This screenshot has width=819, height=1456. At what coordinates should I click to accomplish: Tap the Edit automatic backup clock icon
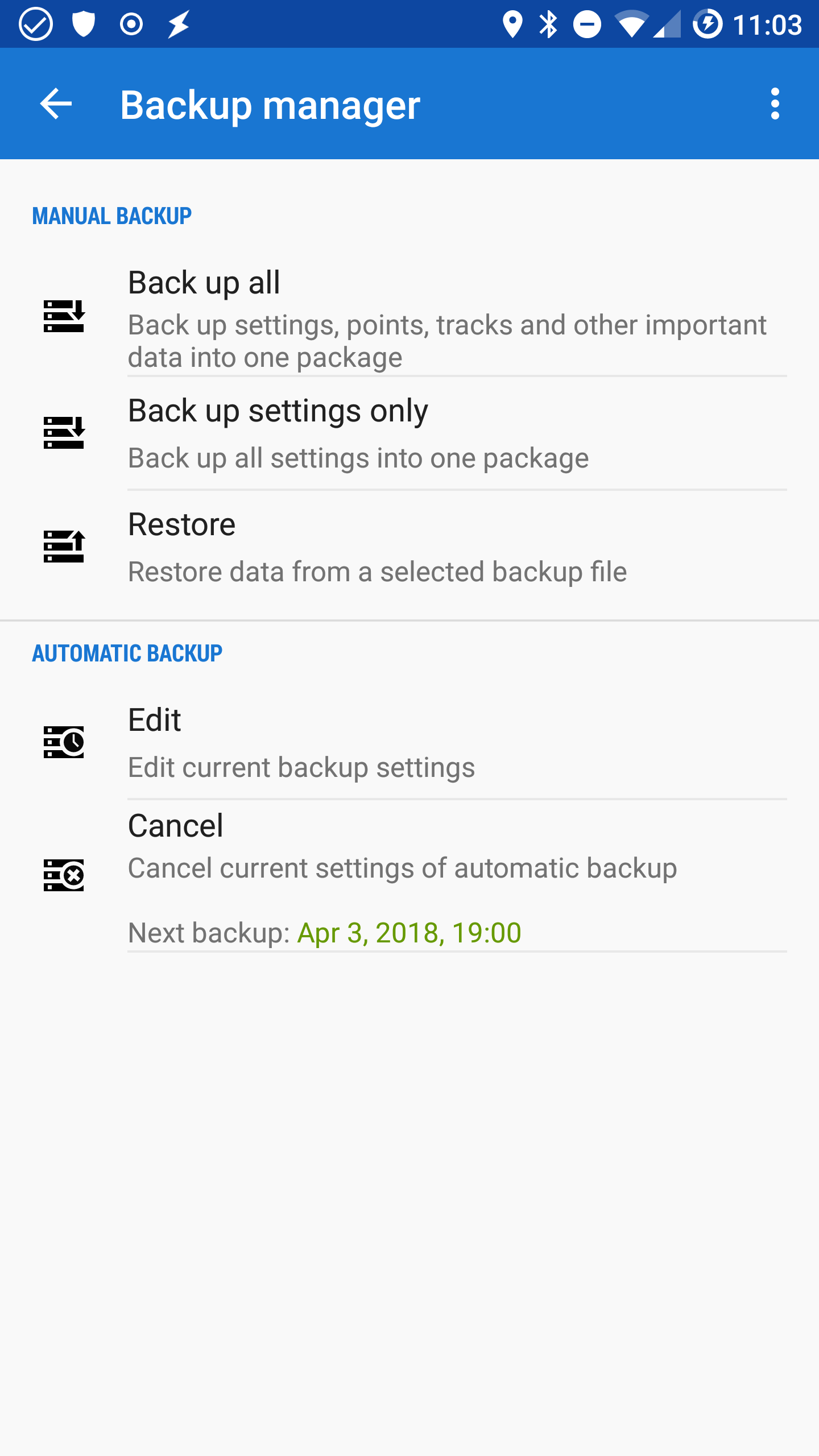(64, 742)
